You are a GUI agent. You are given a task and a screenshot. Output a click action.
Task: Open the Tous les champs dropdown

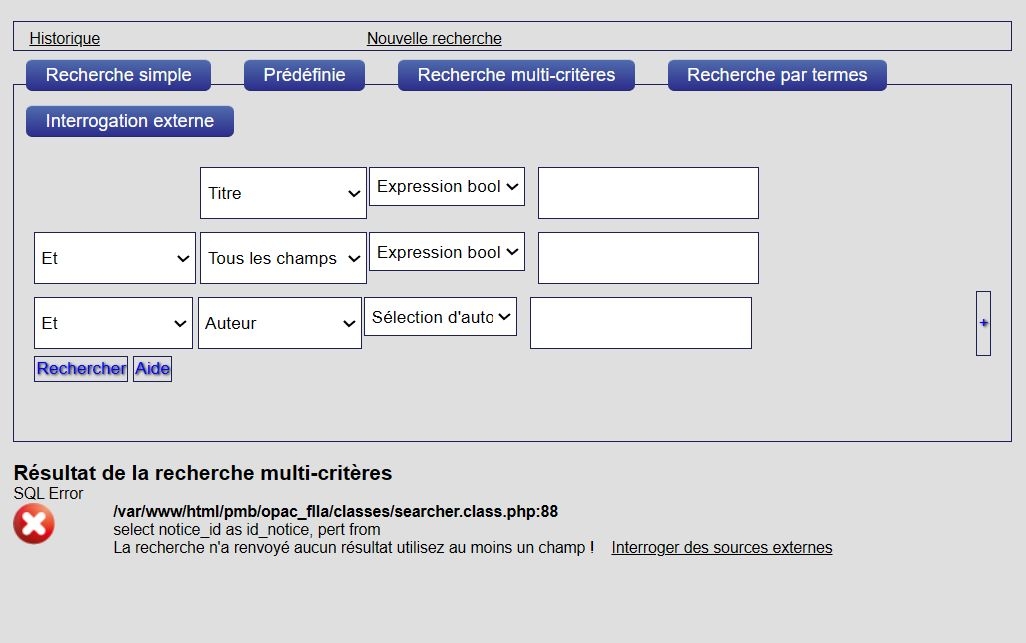[x=283, y=258]
